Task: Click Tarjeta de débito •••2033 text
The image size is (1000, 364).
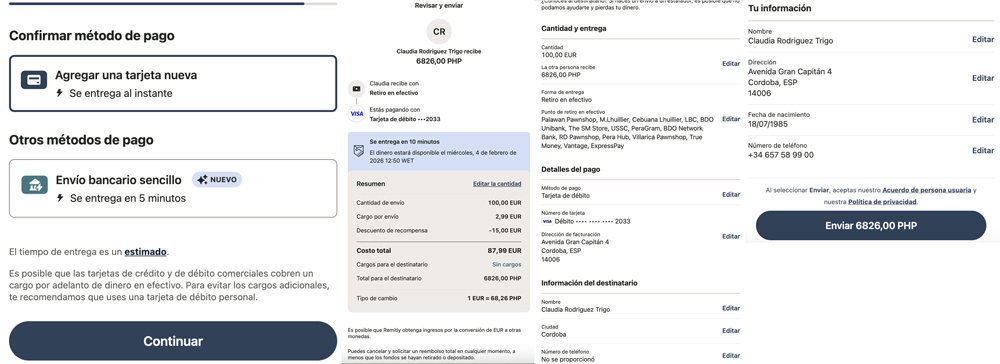Action: coord(405,119)
